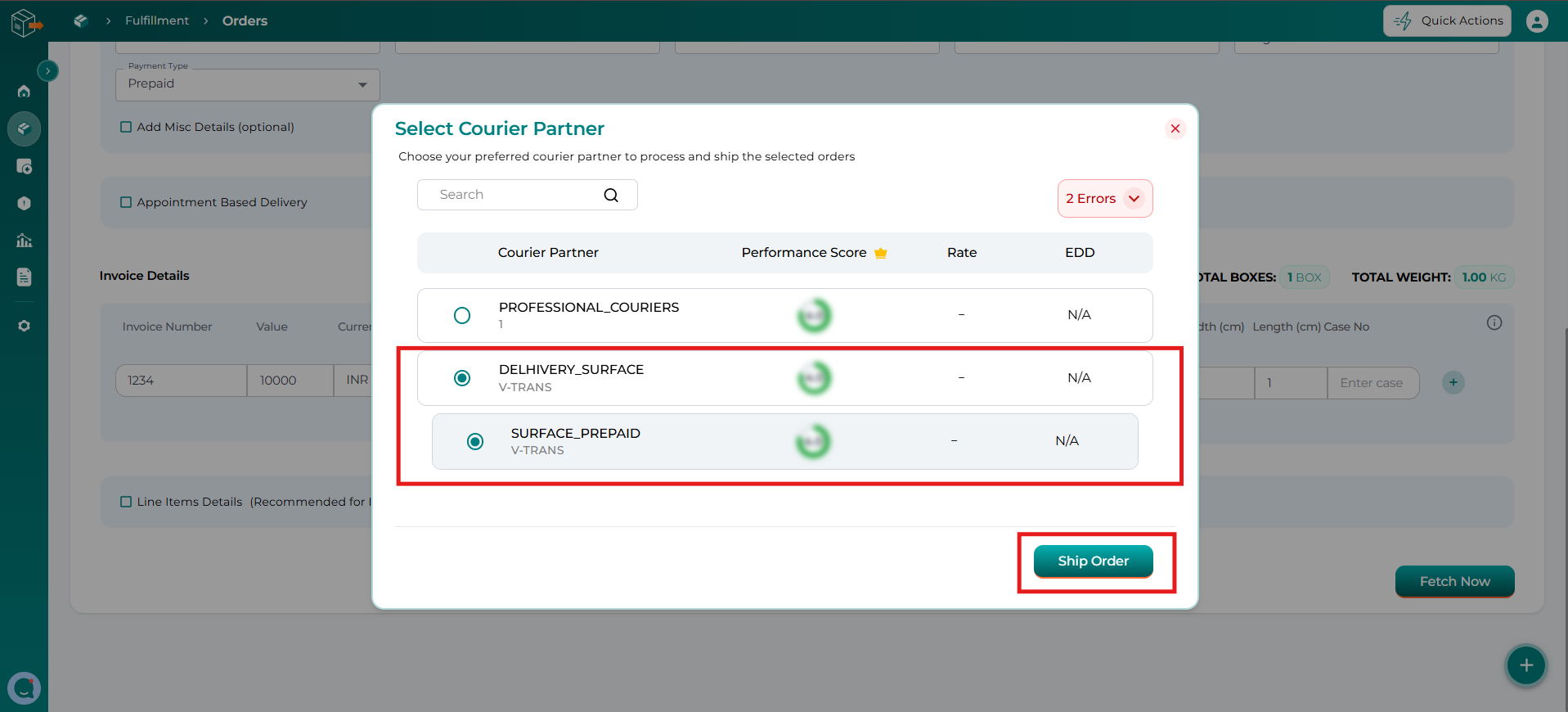Click the Performance Score crown icon
Image resolution: width=1568 pixels, height=712 pixels.
click(x=881, y=253)
